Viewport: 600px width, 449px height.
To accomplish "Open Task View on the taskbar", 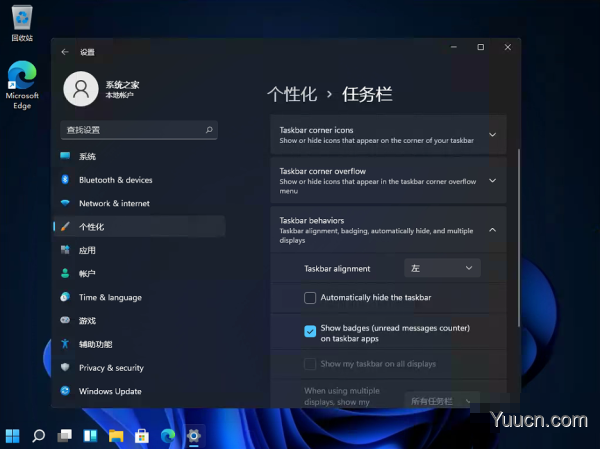I will pyautogui.click(x=64, y=436).
